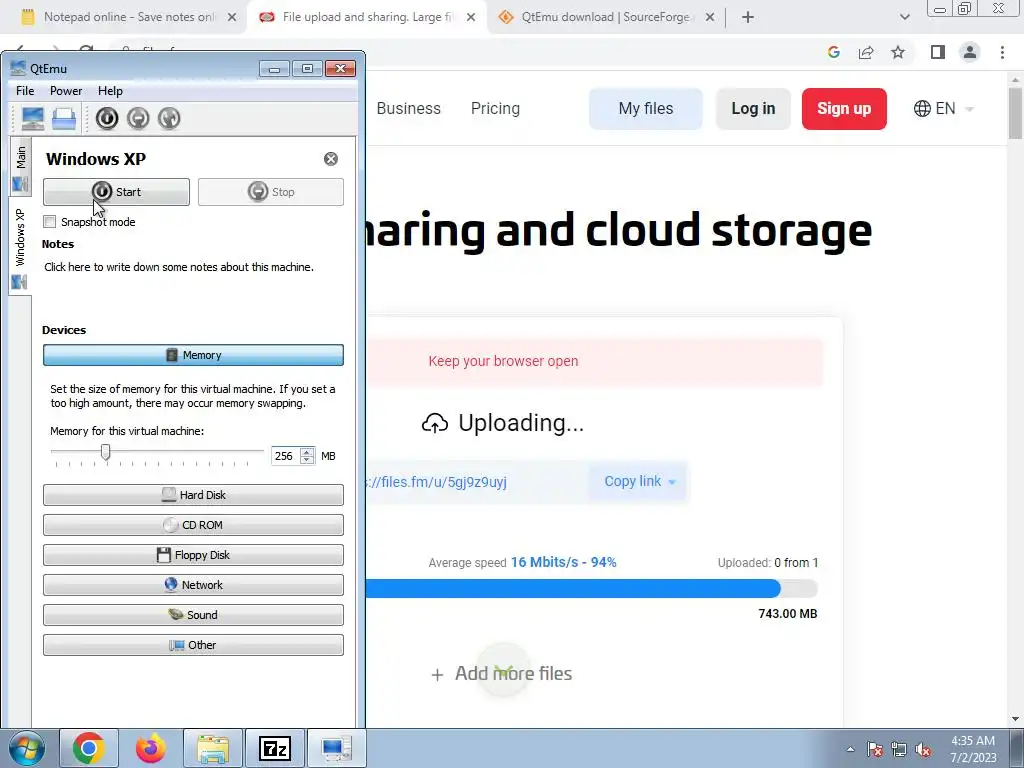Screen dimensions: 1024x768
Task: Increase memory with the spinbox up arrow
Action: tap(307, 451)
